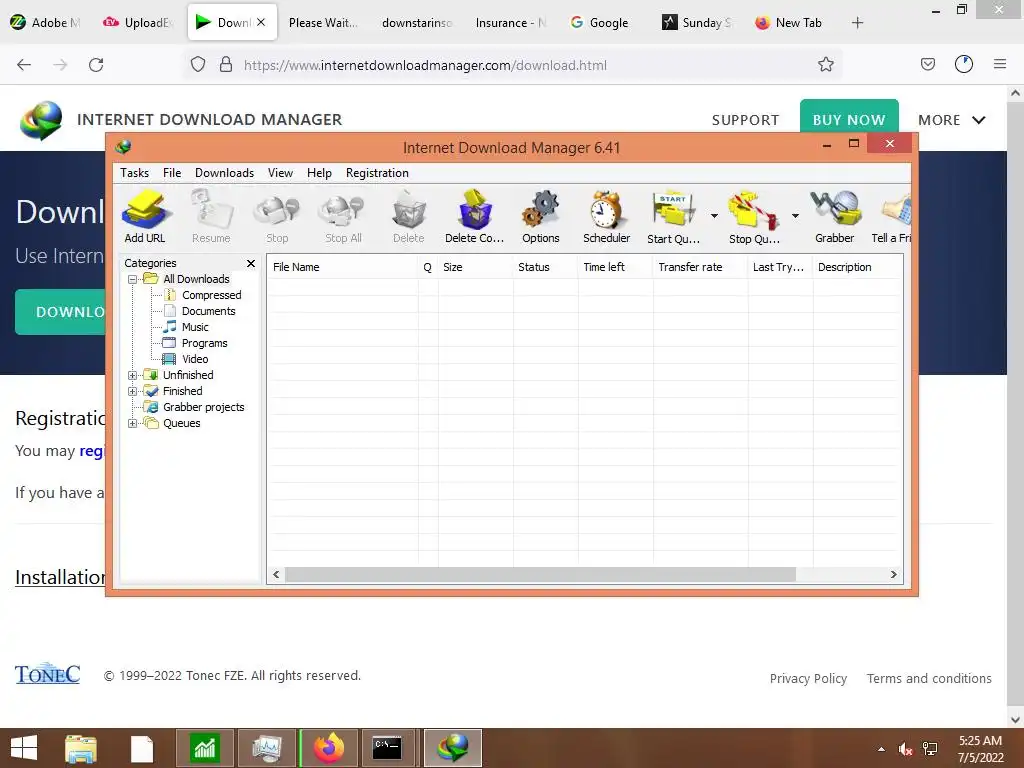Sort by Time left column

(x=615, y=267)
